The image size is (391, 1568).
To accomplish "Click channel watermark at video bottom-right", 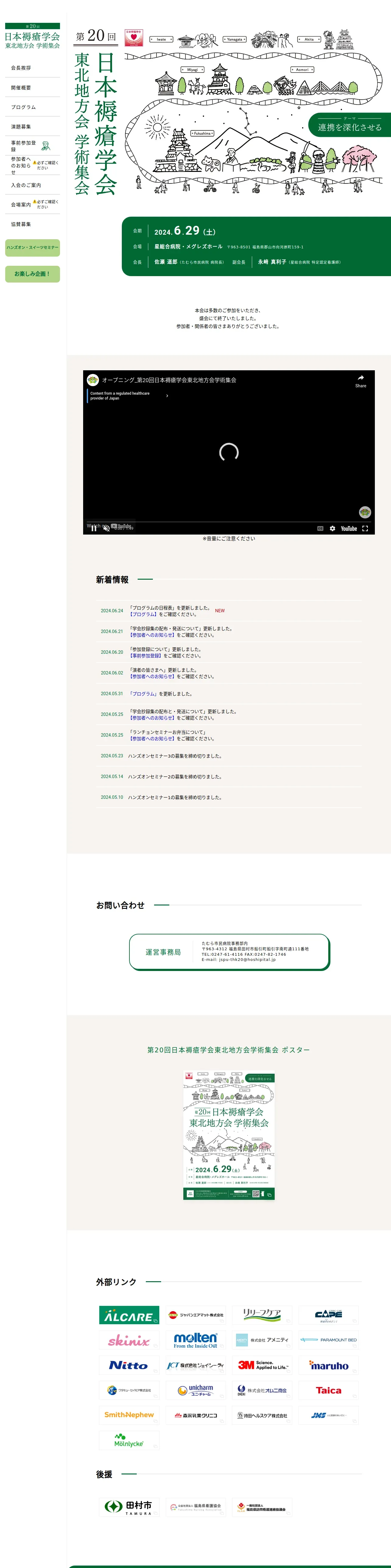I will 365,512.
